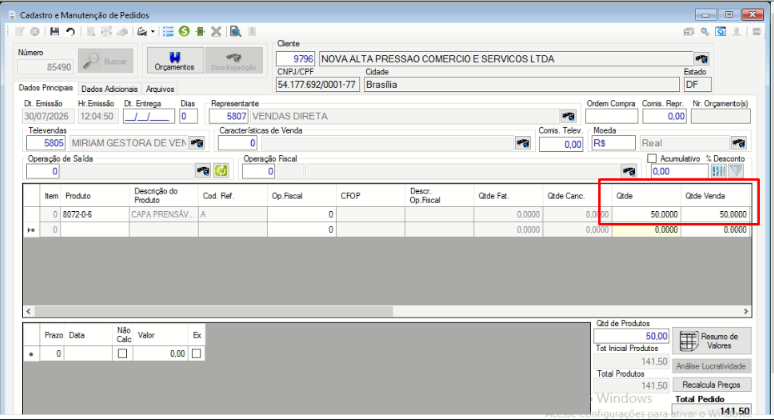
Task: Open the Arquivos tab
Action: pos(160,89)
